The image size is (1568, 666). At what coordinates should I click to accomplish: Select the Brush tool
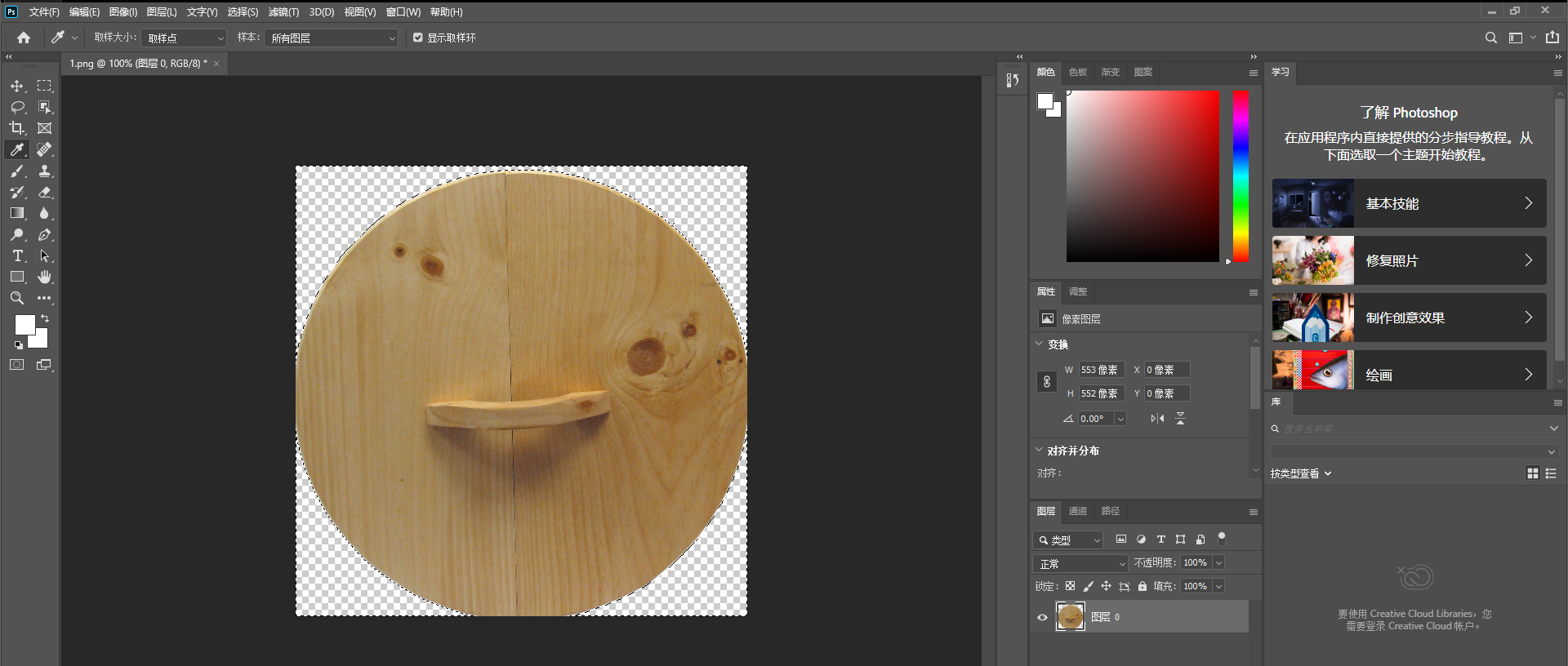tap(17, 171)
